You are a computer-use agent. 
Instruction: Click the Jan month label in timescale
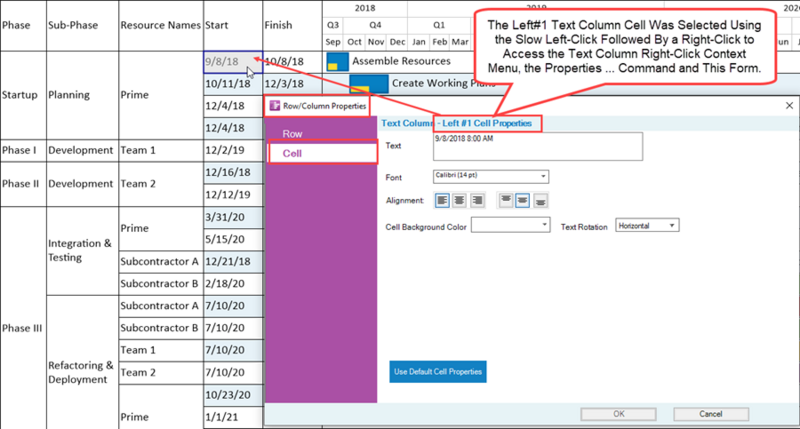(x=418, y=42)
